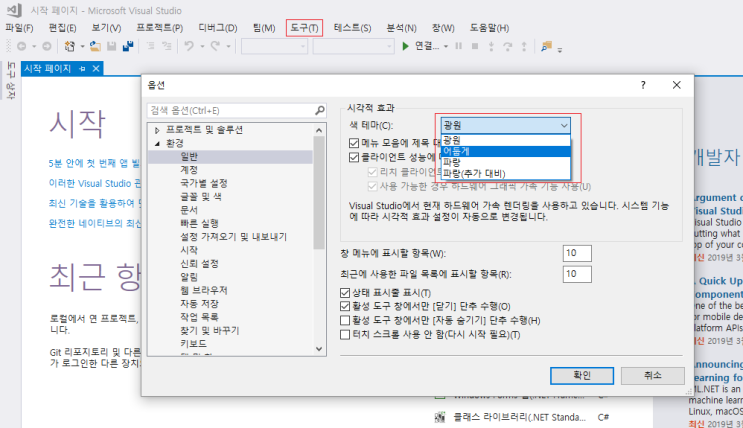Click the Visual Studio logo icon in title bar

14,10
